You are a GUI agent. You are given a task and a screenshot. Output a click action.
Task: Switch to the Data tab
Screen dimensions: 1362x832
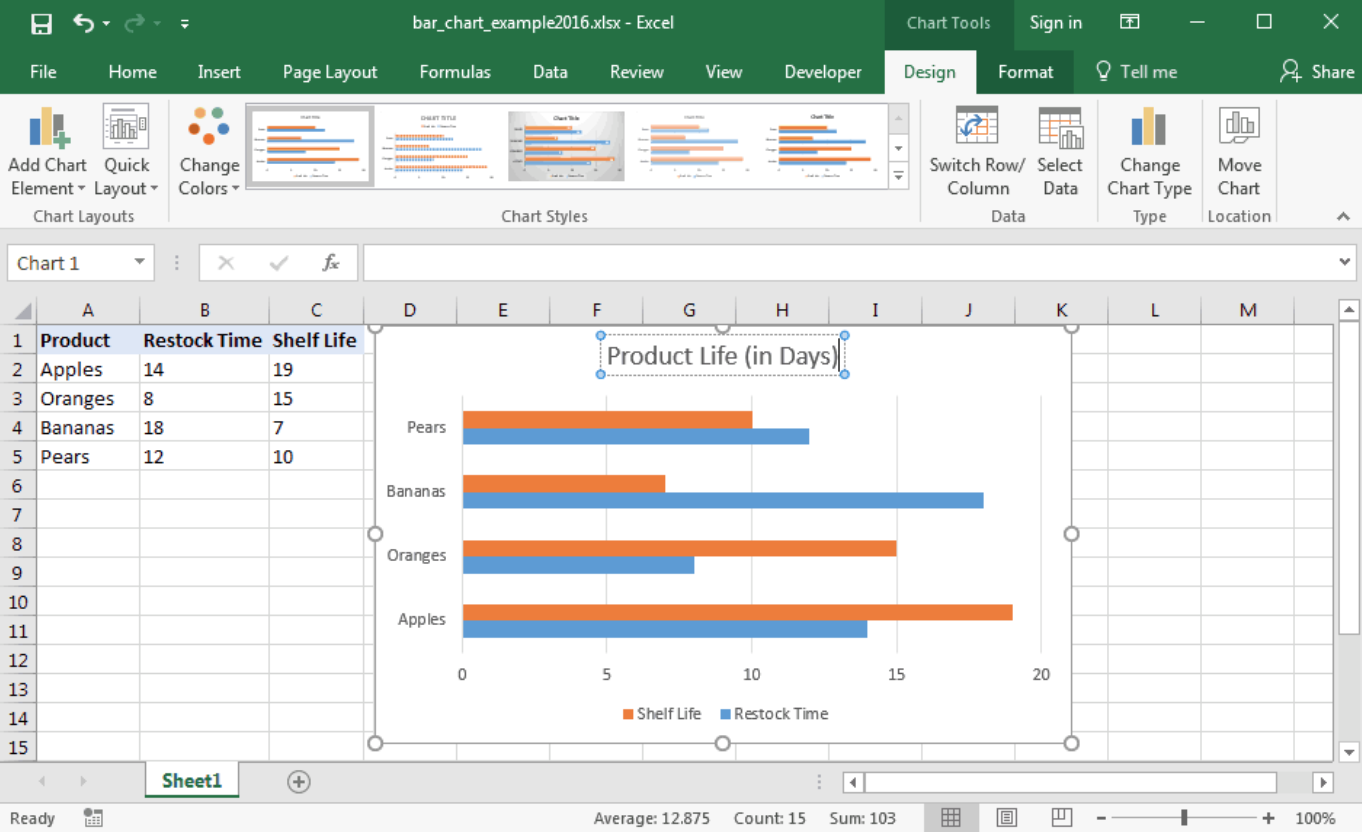550,72
